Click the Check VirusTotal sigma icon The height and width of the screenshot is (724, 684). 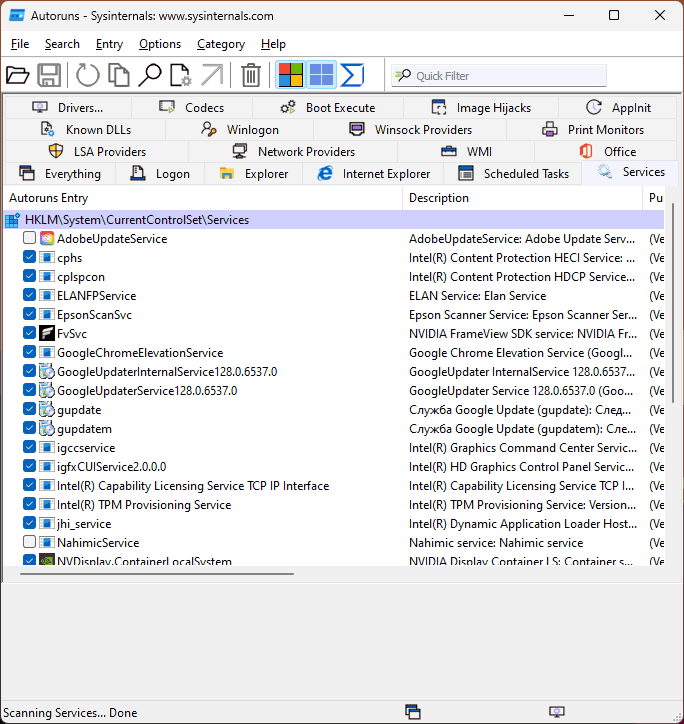(x=352, y=75)
